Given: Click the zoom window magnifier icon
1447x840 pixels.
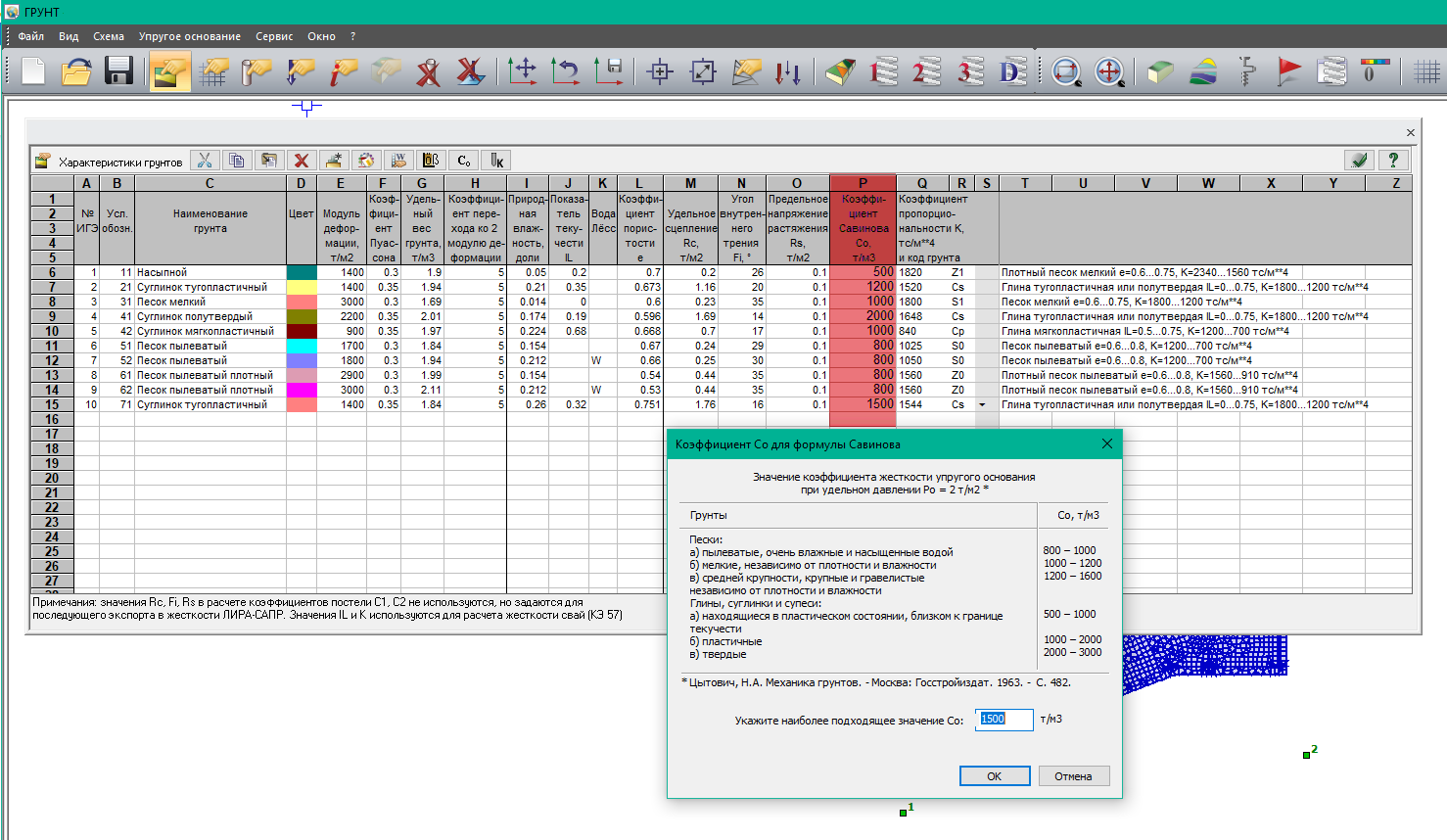Looking at the screenshot, I should tap(1066, 71).
